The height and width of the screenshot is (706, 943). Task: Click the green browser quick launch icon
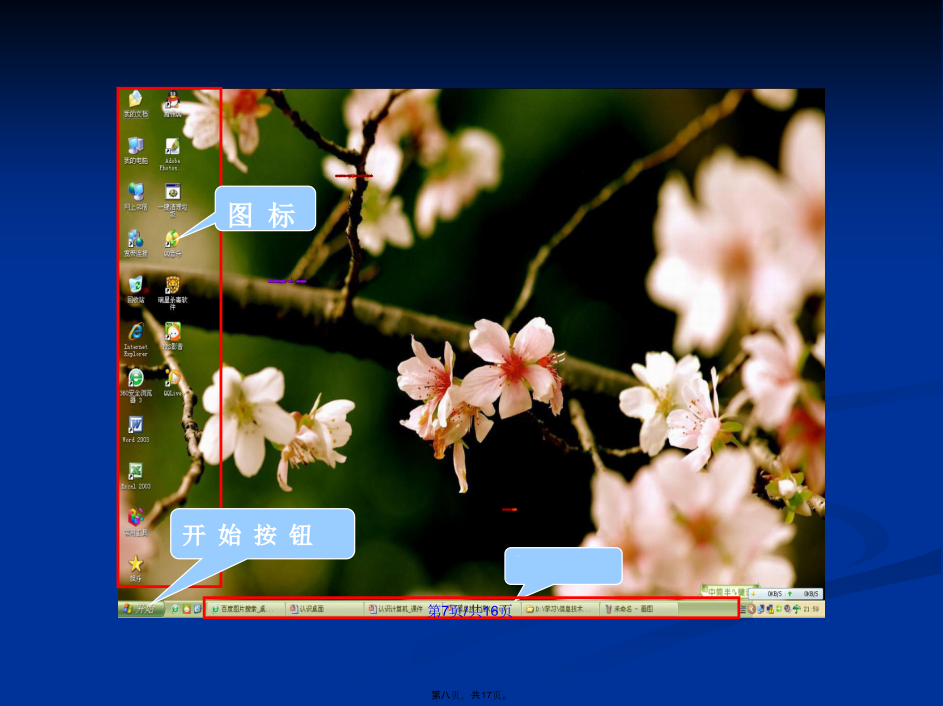pos(175,609)
